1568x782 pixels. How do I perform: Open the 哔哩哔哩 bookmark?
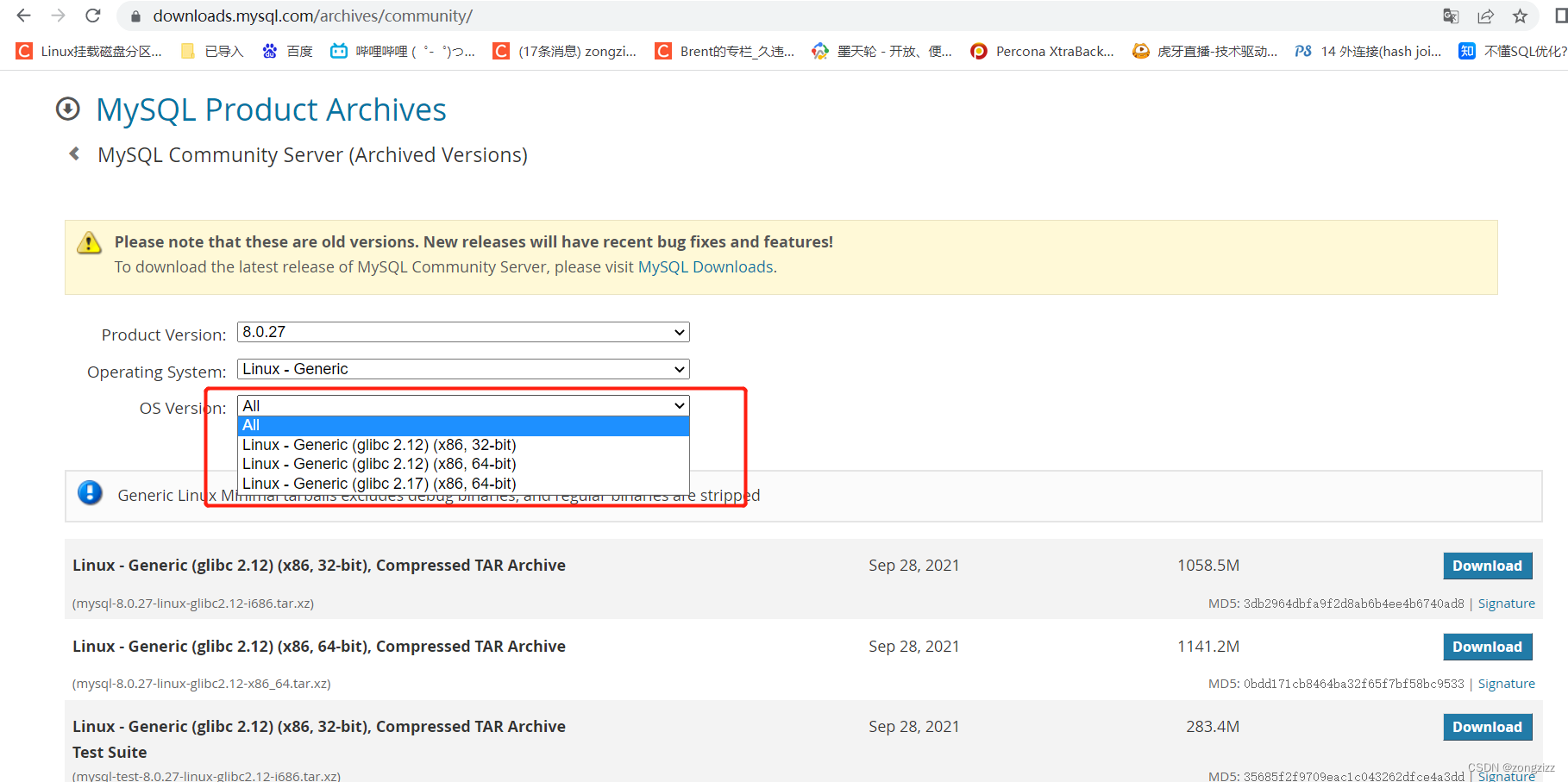[403, 51]
